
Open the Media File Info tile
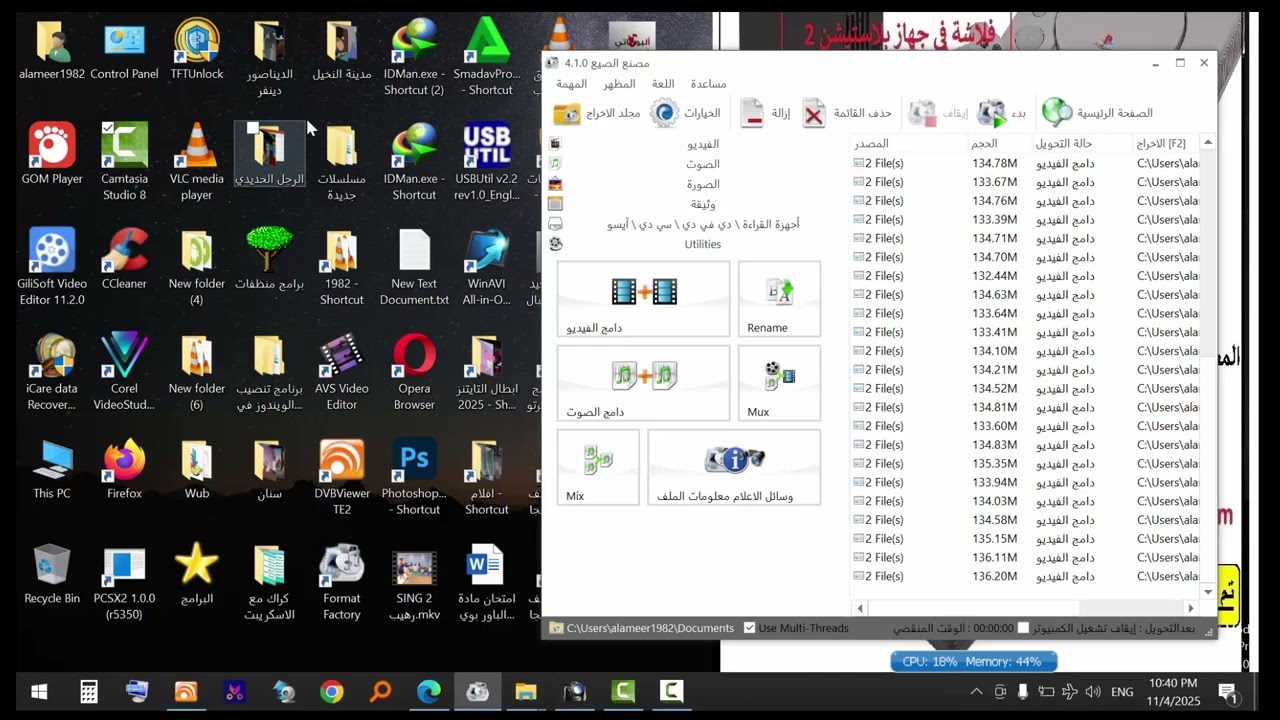[x=734, y=467]
